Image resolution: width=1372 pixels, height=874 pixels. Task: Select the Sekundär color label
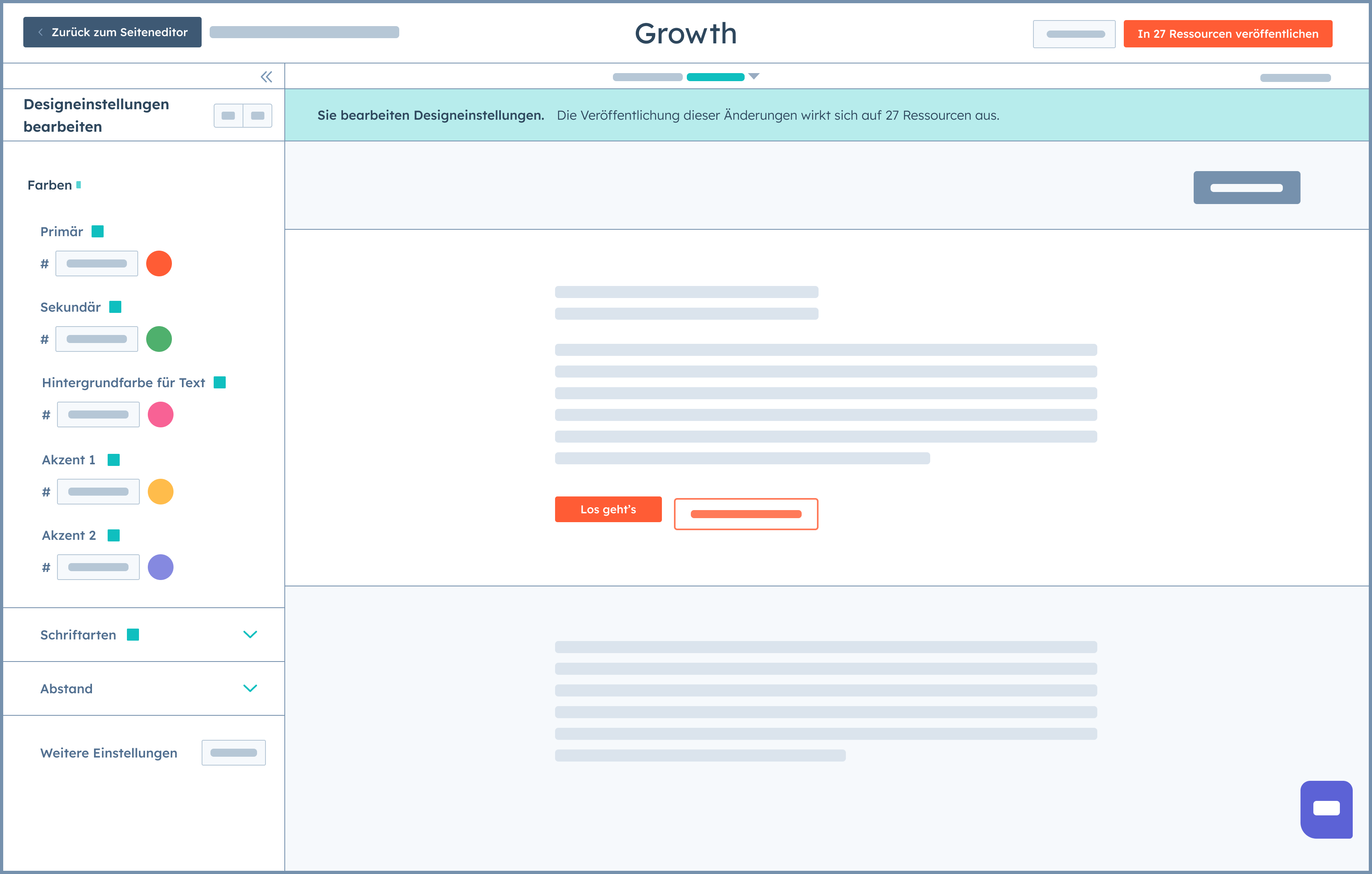[x=70, y=306]
